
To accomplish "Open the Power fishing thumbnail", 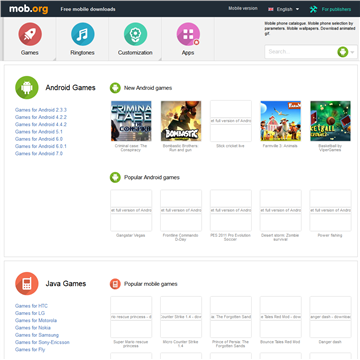I will (x=330, y=210).
